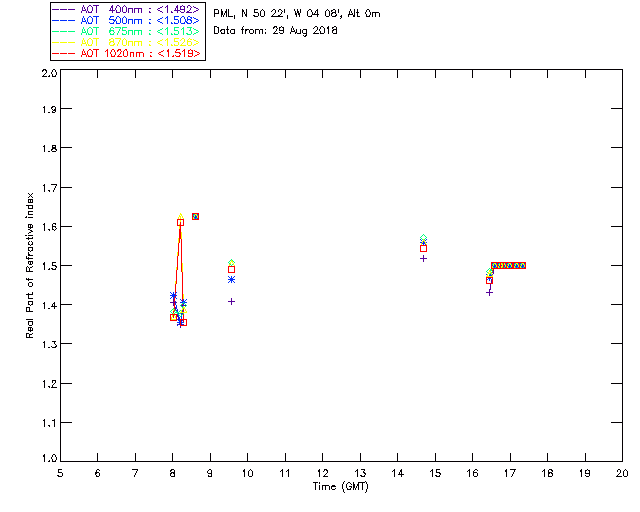Click the y-axis tick label 1.5
Viewport: 640px width, 512px height.
(49, 266)
